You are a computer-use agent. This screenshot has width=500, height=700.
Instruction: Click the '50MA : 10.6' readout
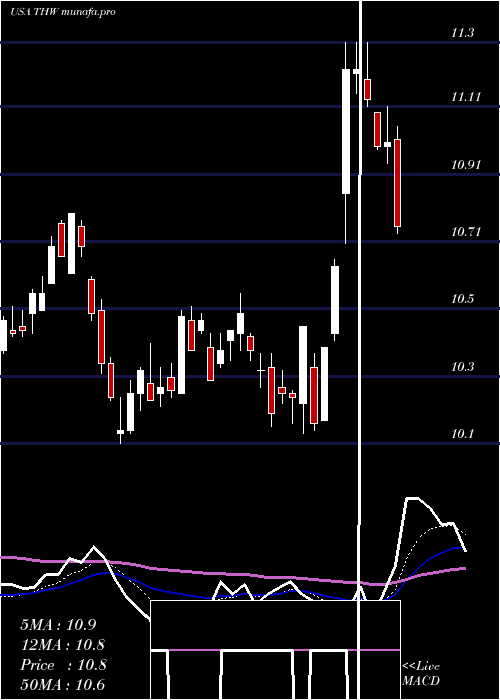63,685
